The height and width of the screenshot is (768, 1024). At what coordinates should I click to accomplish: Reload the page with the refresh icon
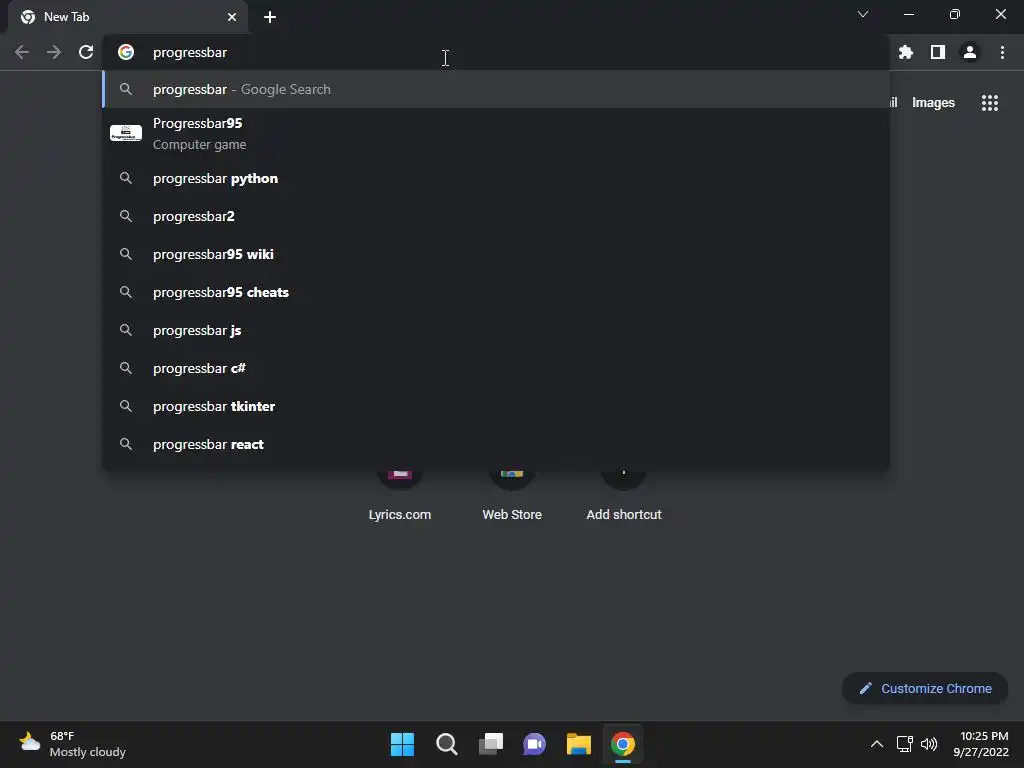pyautogui.click(x=86, y=52)
